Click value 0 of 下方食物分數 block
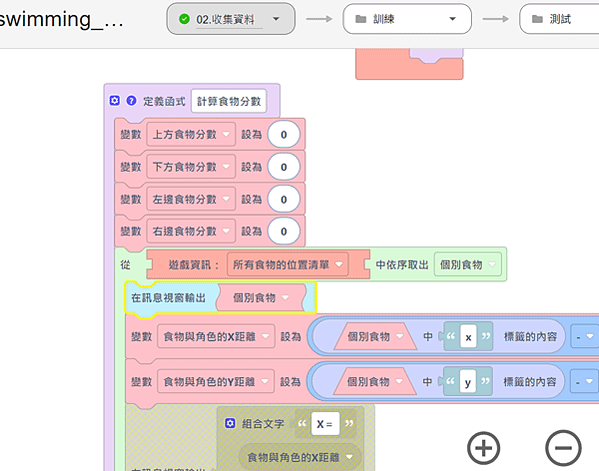This screenshot has width=599, height=471. [283, 167]
